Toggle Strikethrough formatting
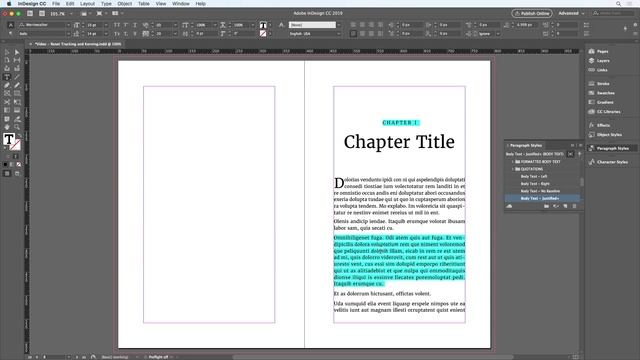 135,33
